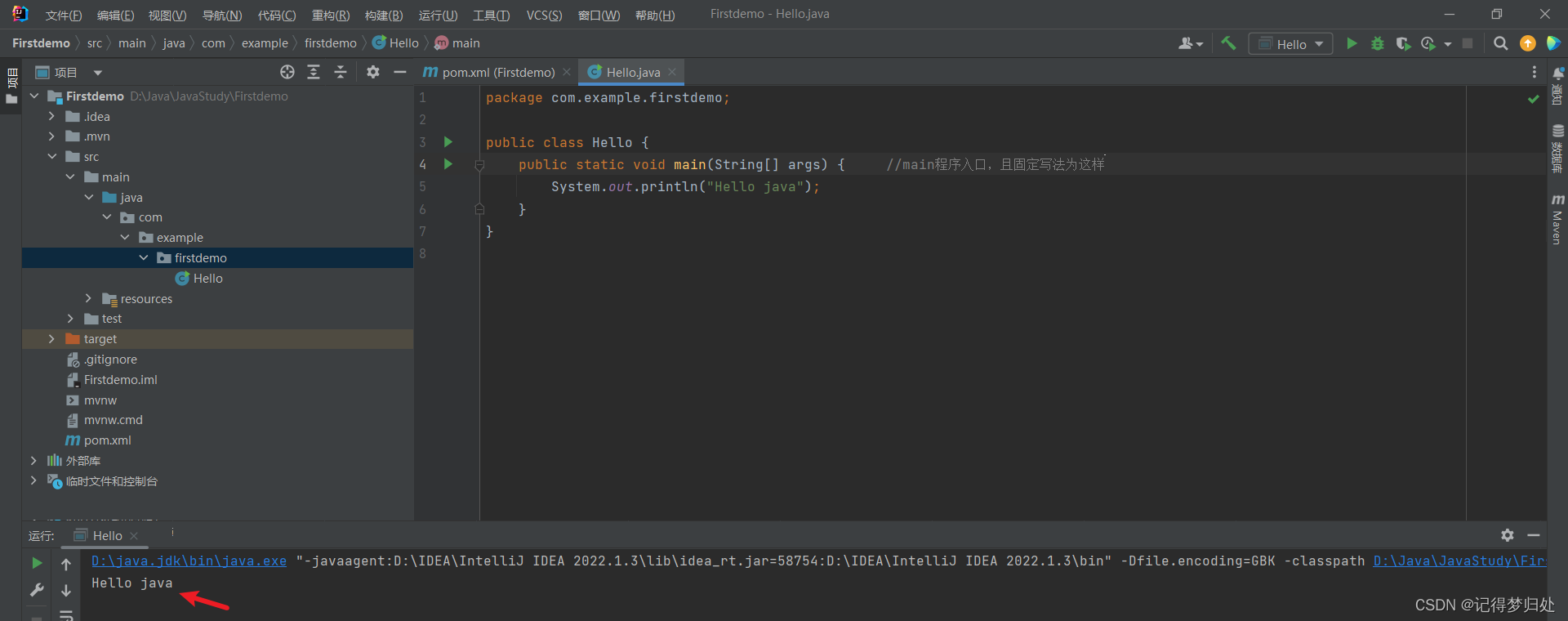Click the run gutter arrow beside main method

(448, 164)
